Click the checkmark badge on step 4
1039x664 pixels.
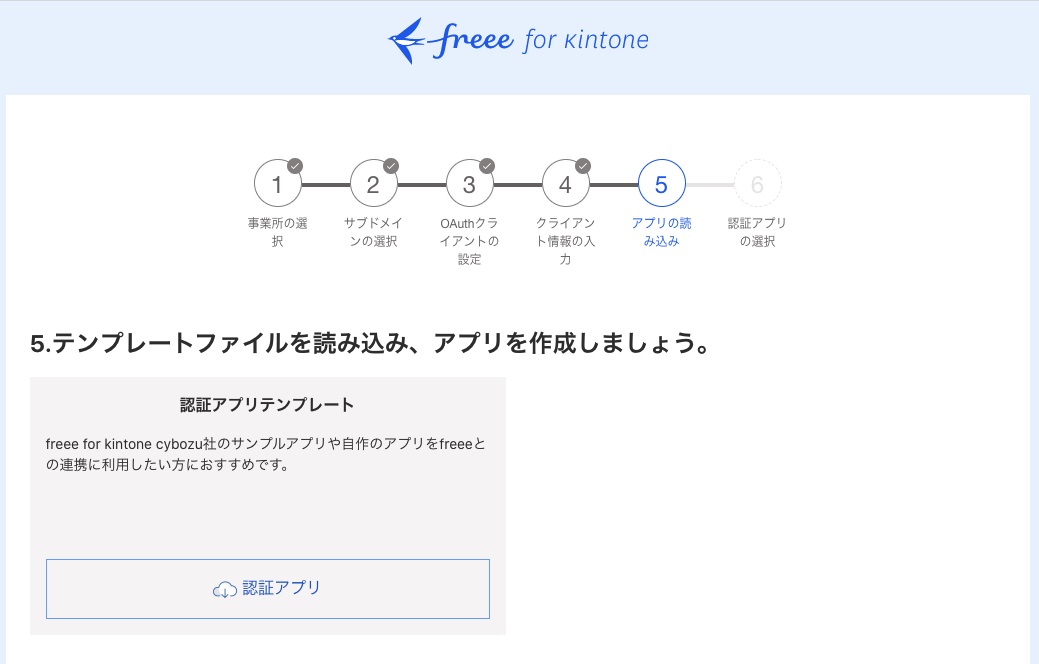point(583,166)
